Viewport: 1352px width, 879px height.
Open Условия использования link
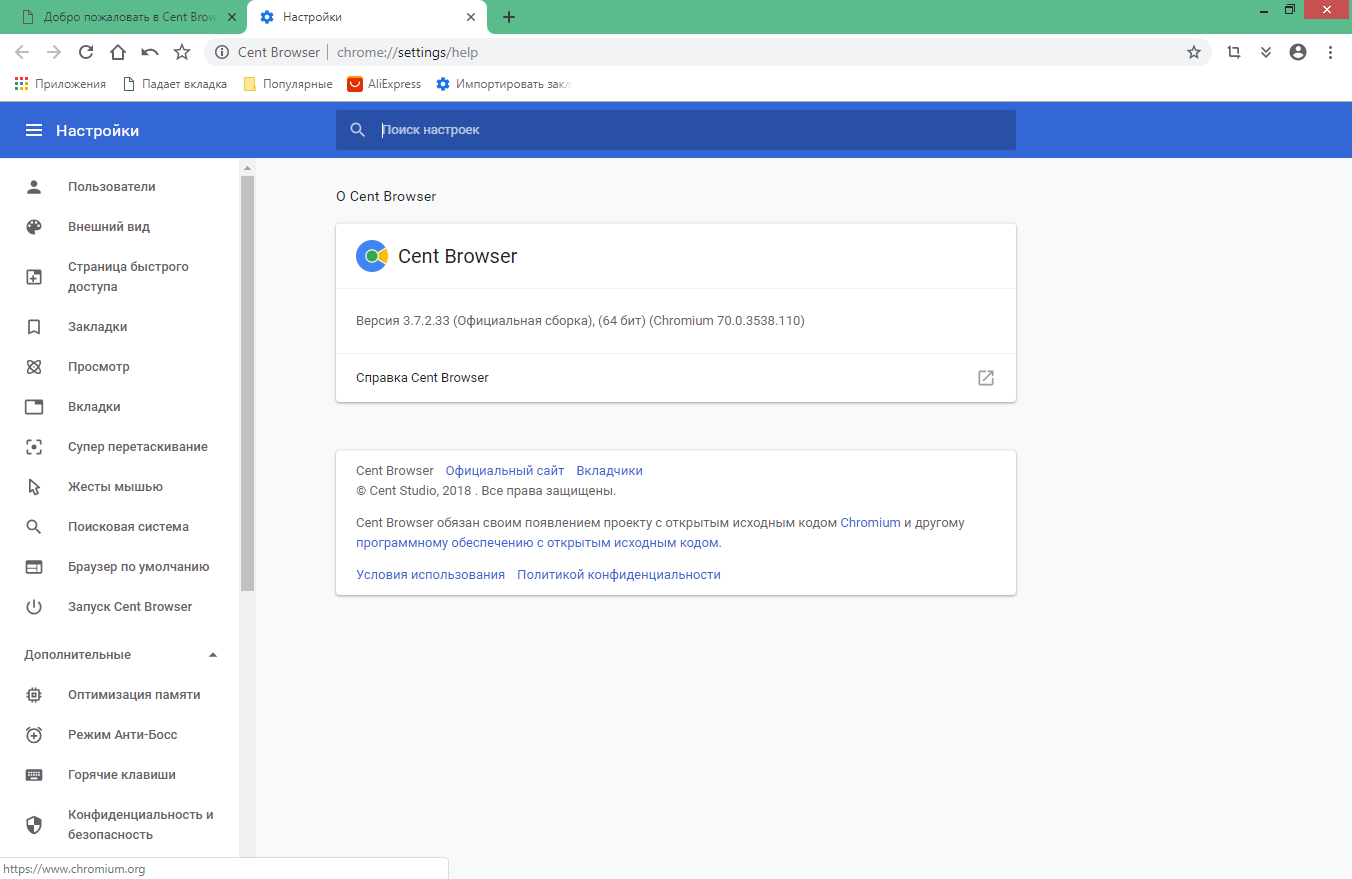point(430,575)
